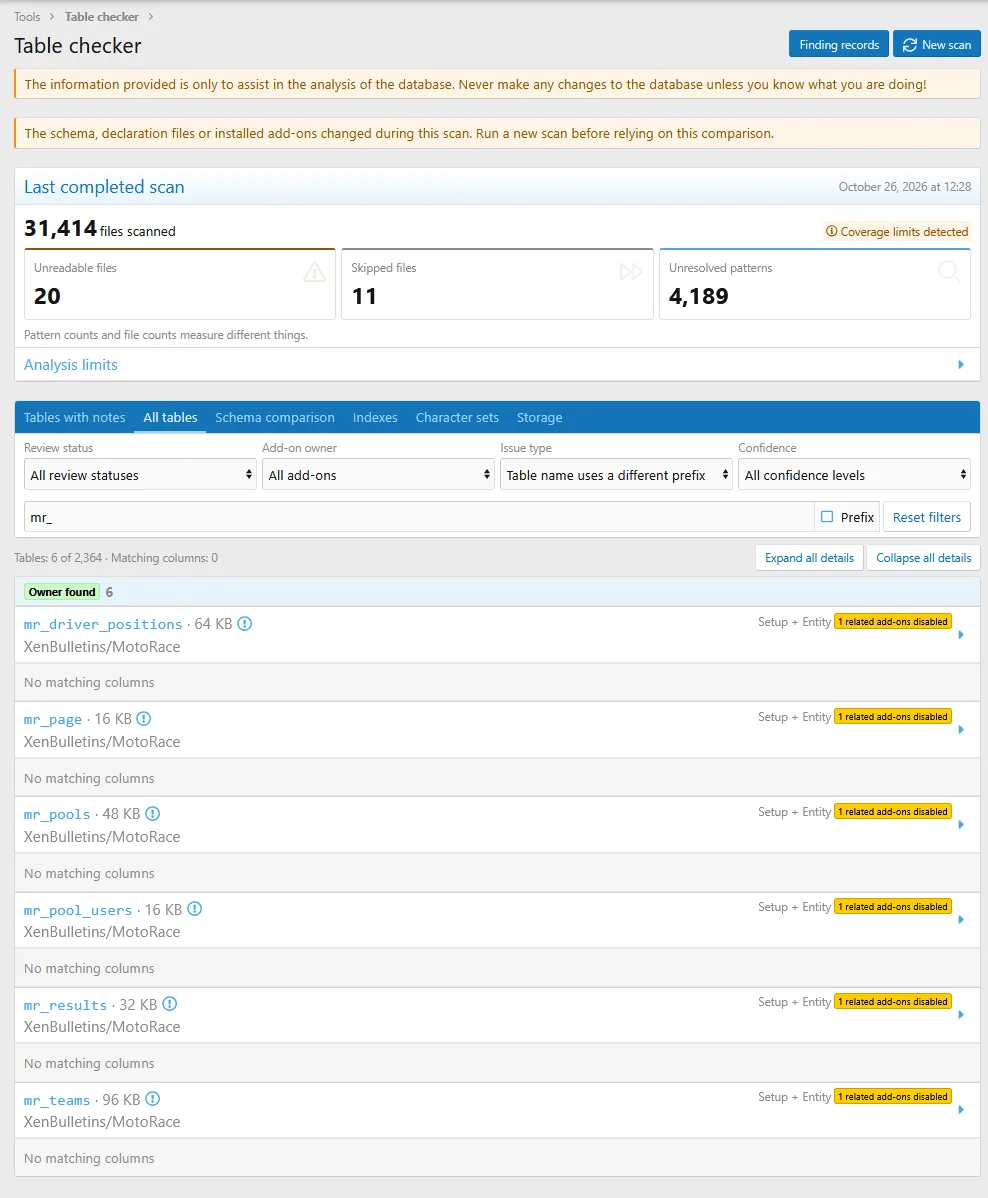Open the Storage tab
Image resolution: width=988 pixels, height=1198 pixels.
(539, 417)
